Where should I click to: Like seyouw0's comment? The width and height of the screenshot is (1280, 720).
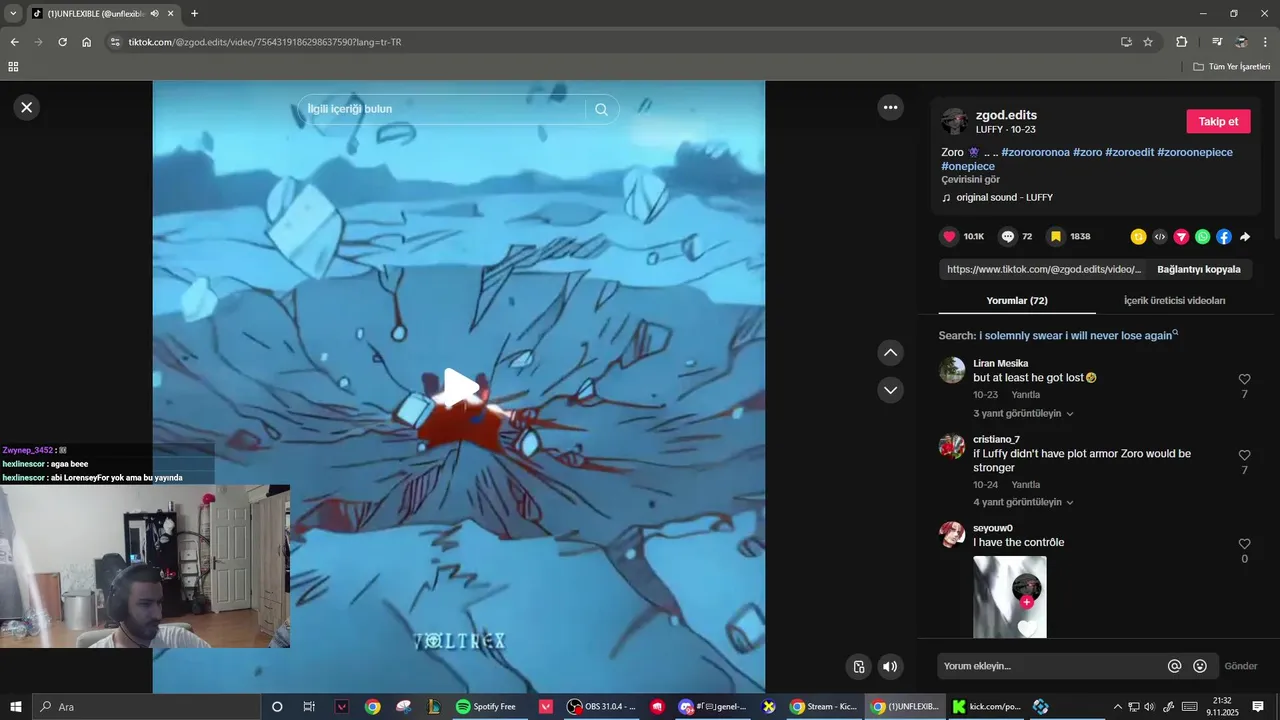[x=1244, y=544]
